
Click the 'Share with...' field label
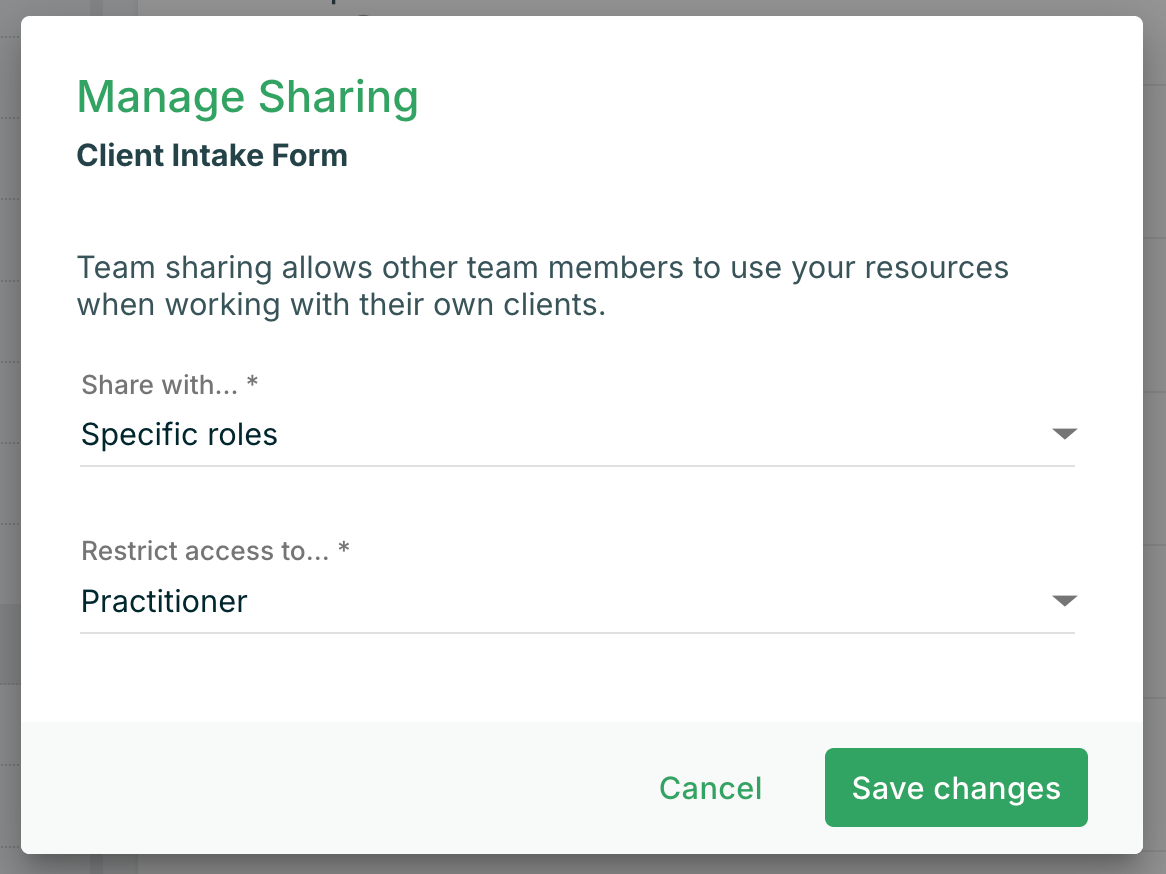[x=160, y=385]
